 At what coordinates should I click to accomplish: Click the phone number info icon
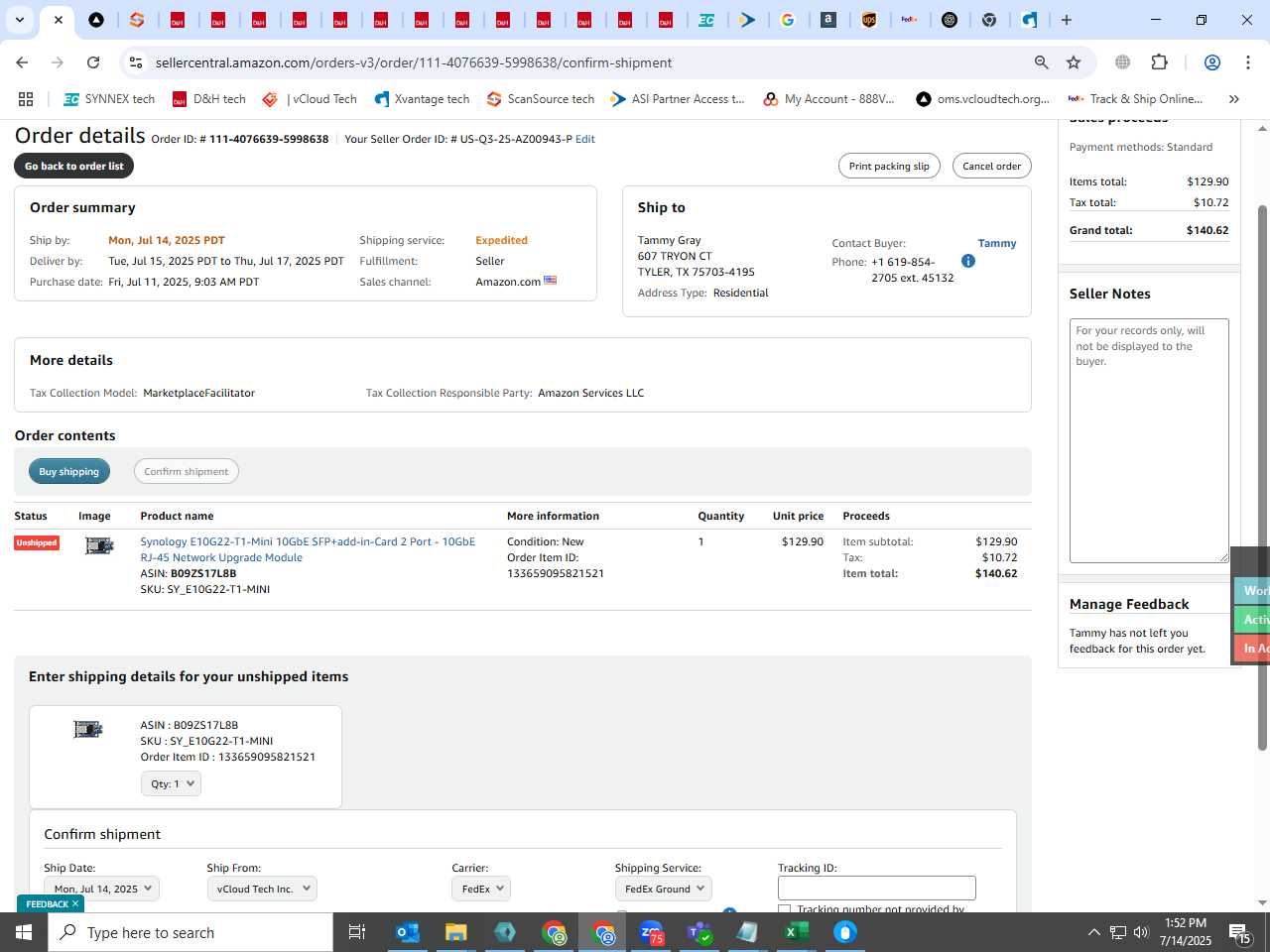968,261
